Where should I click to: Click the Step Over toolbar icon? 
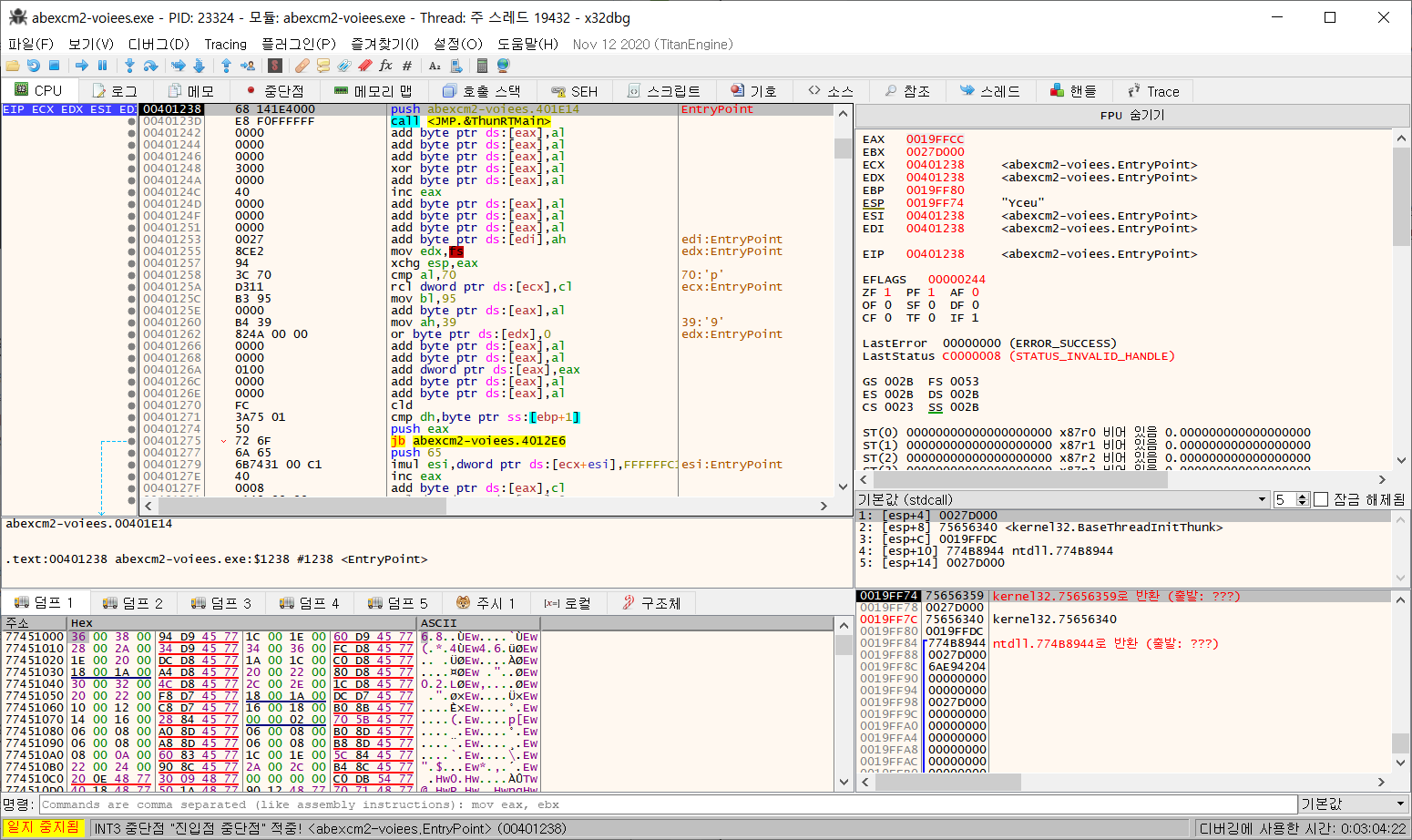151,66
